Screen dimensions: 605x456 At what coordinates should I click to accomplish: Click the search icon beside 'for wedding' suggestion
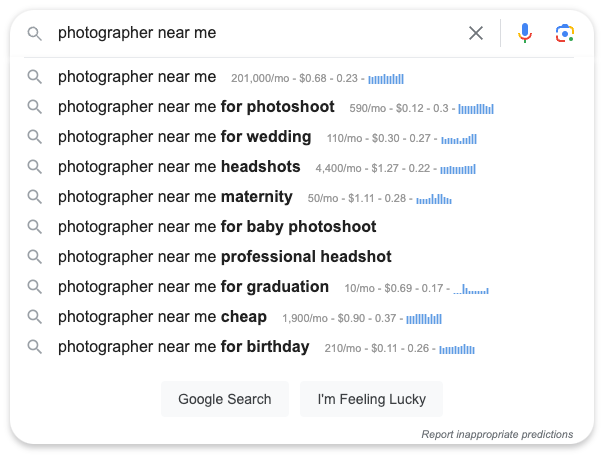34,137
